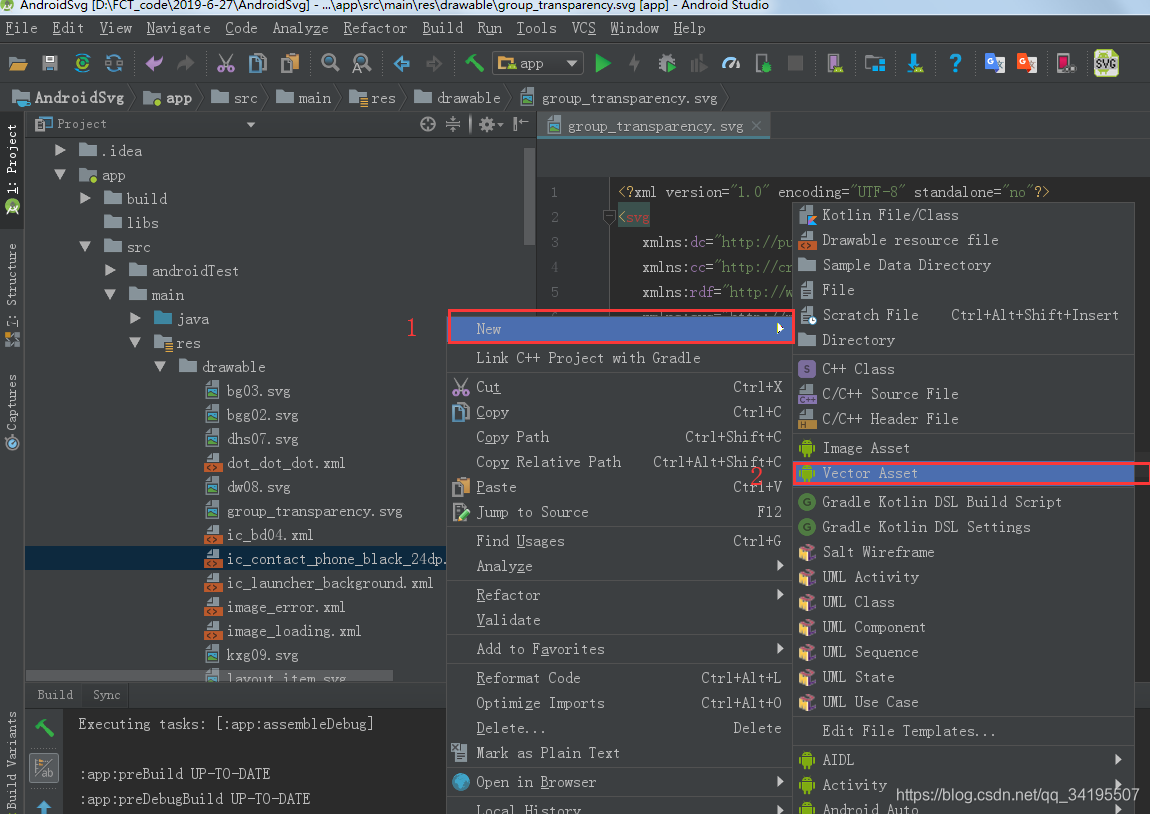This screenshot has width=1150, height=814.
Task: Expand the build folder
Action: 85,198
